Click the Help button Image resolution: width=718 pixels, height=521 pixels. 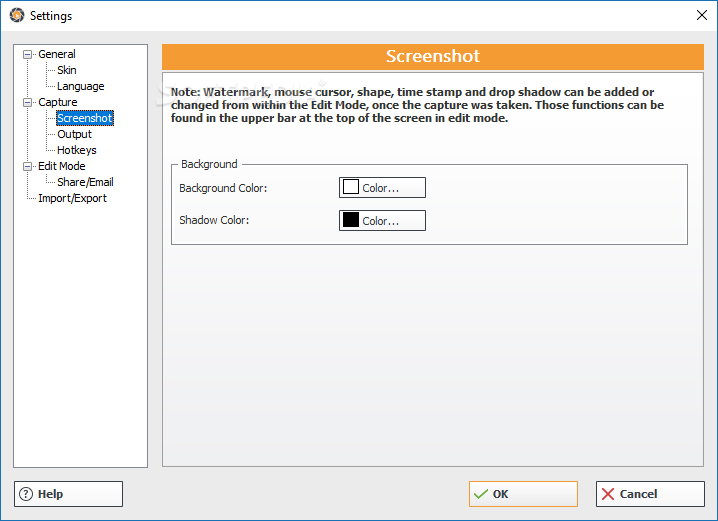69,494
